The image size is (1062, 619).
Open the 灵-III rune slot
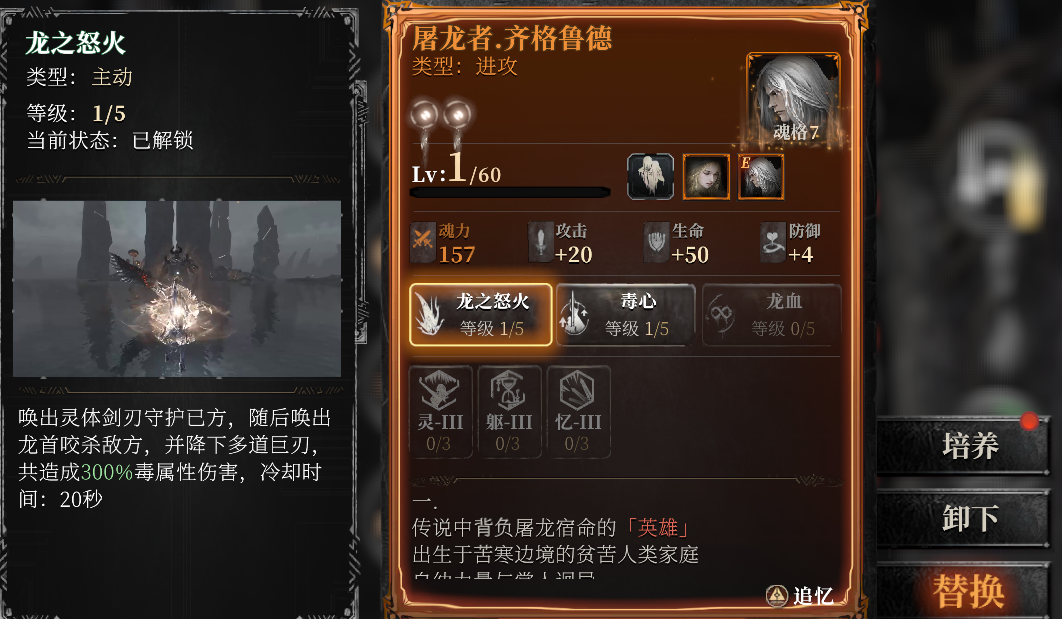tap(440, 412)
